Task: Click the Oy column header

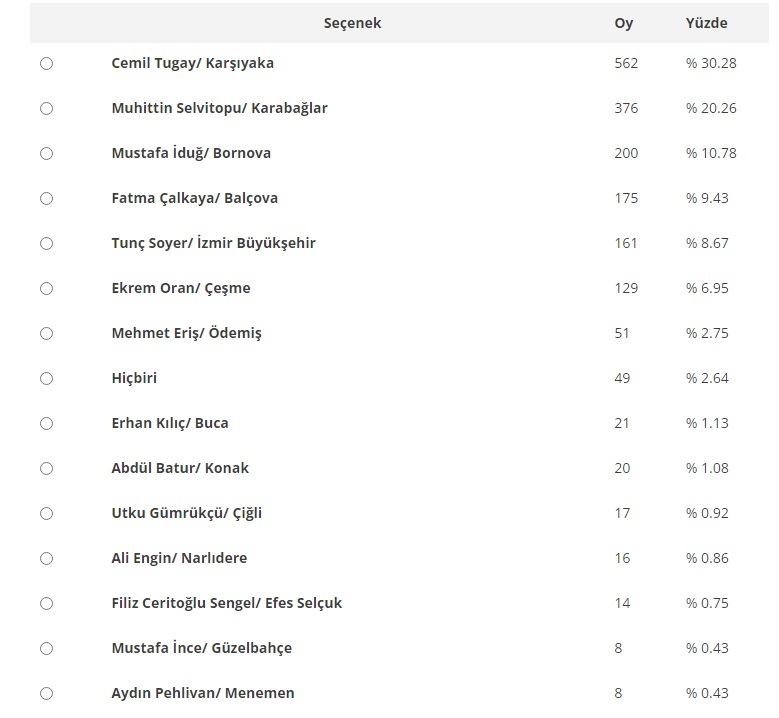Action: [623, 23]
